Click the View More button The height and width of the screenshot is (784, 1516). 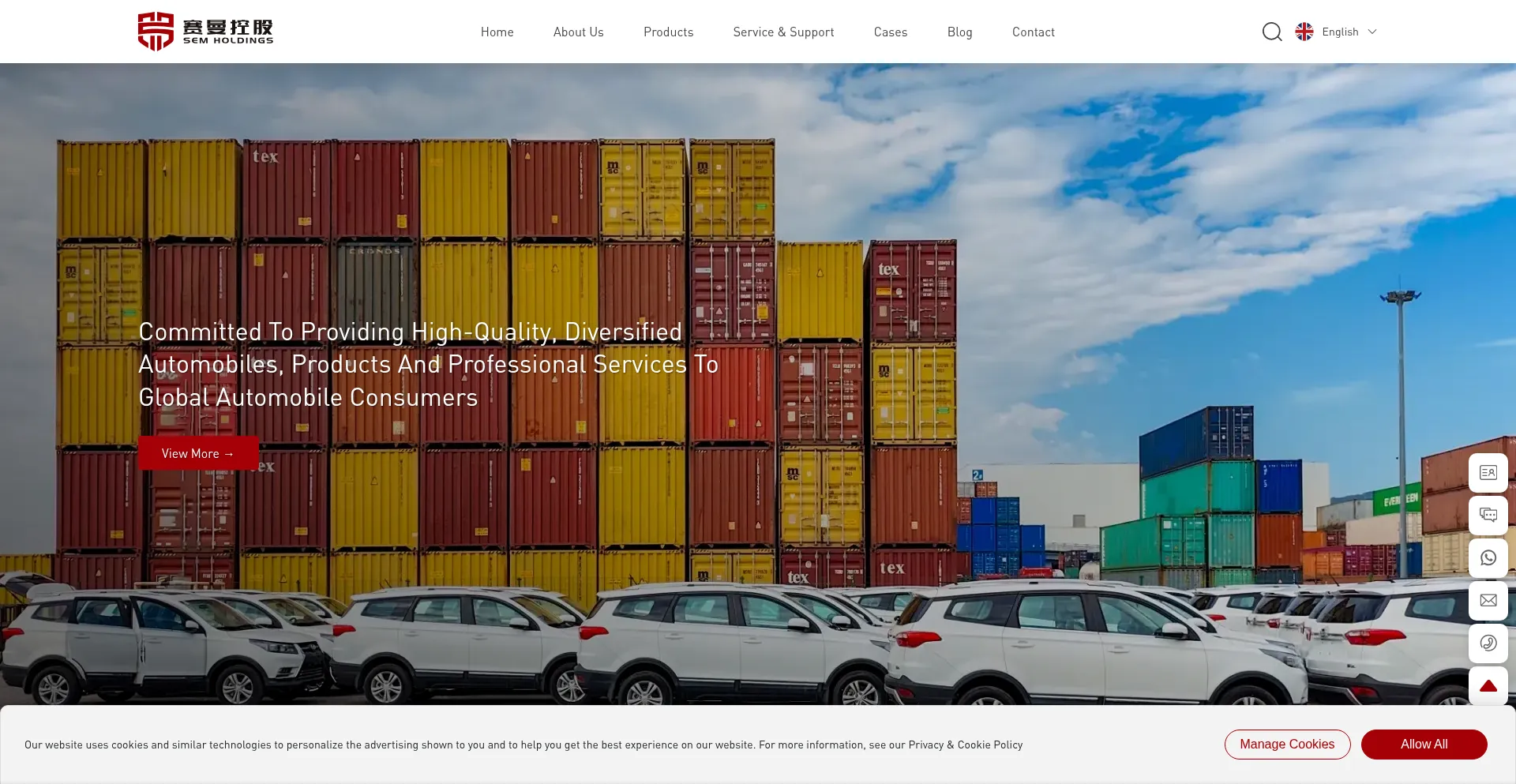[x=198, y=453]
